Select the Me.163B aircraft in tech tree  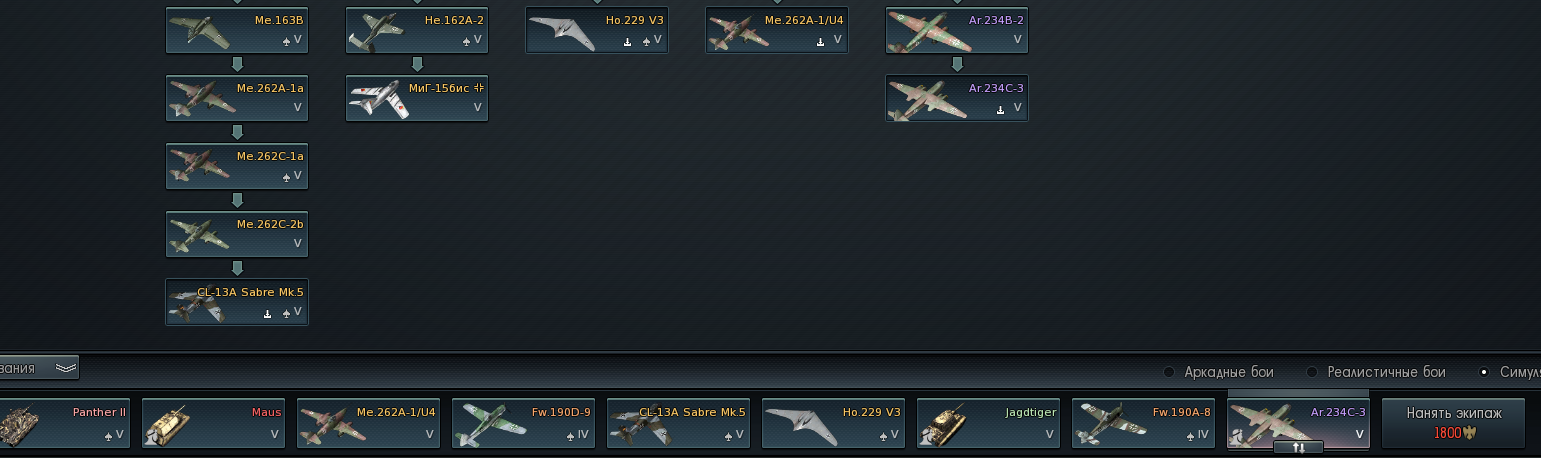click(237, 30)
